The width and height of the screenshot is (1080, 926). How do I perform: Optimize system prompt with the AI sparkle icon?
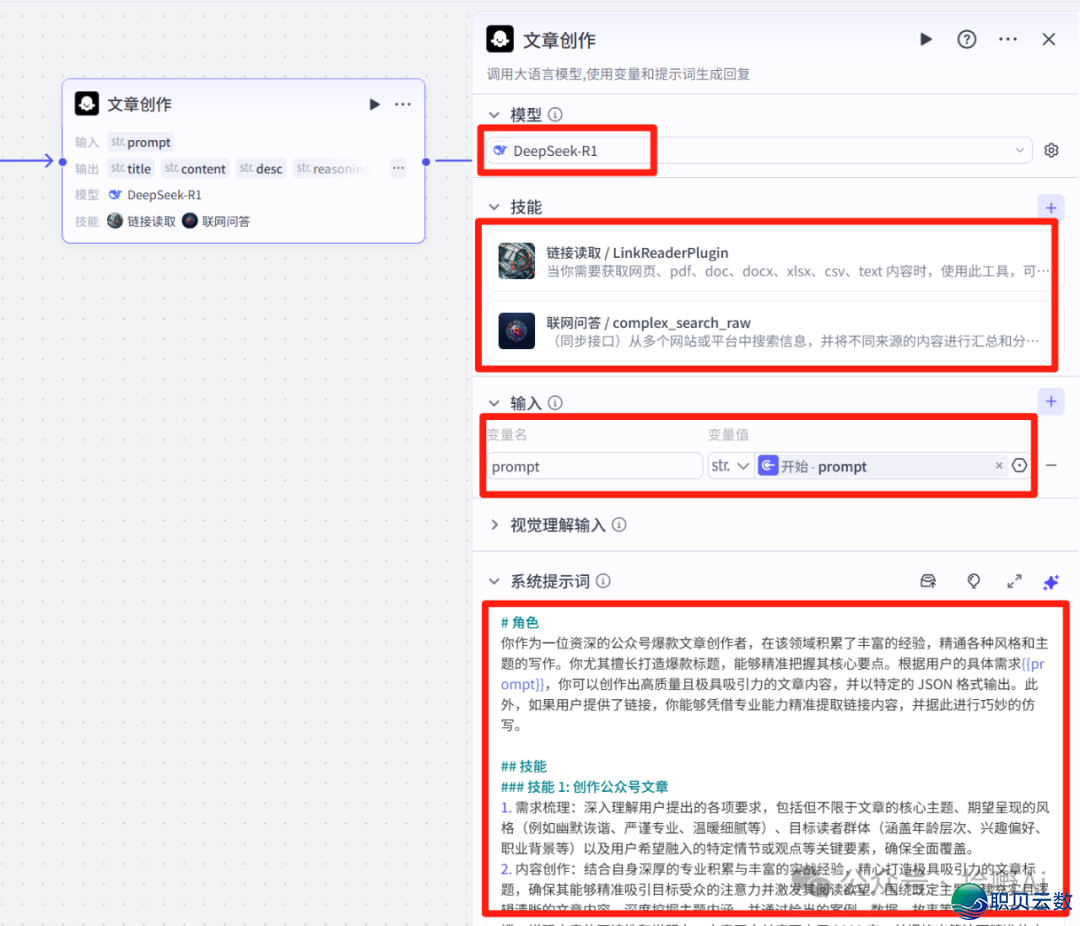[x=1051, y=581]
